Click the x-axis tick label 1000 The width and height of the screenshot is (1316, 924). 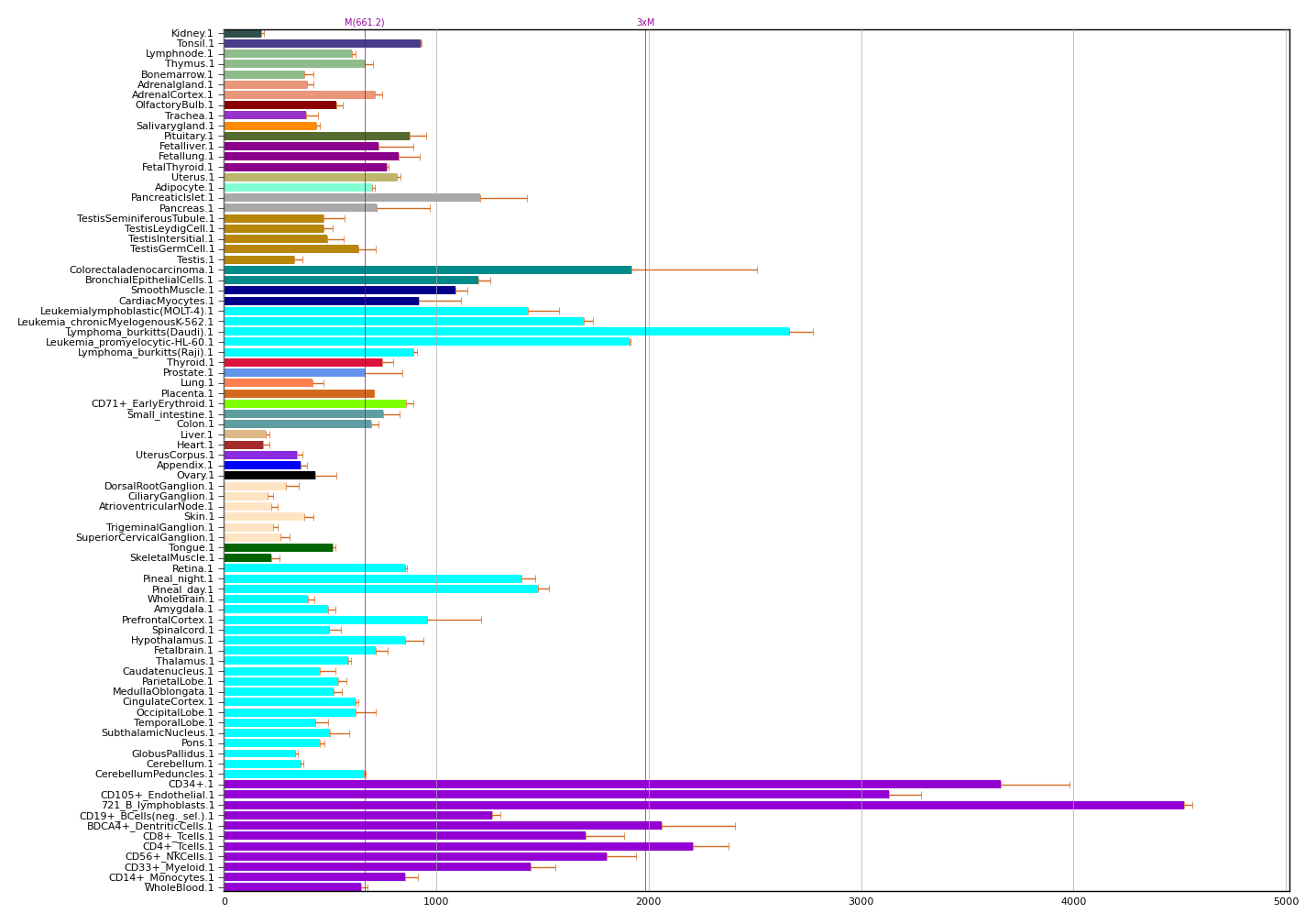436,902
